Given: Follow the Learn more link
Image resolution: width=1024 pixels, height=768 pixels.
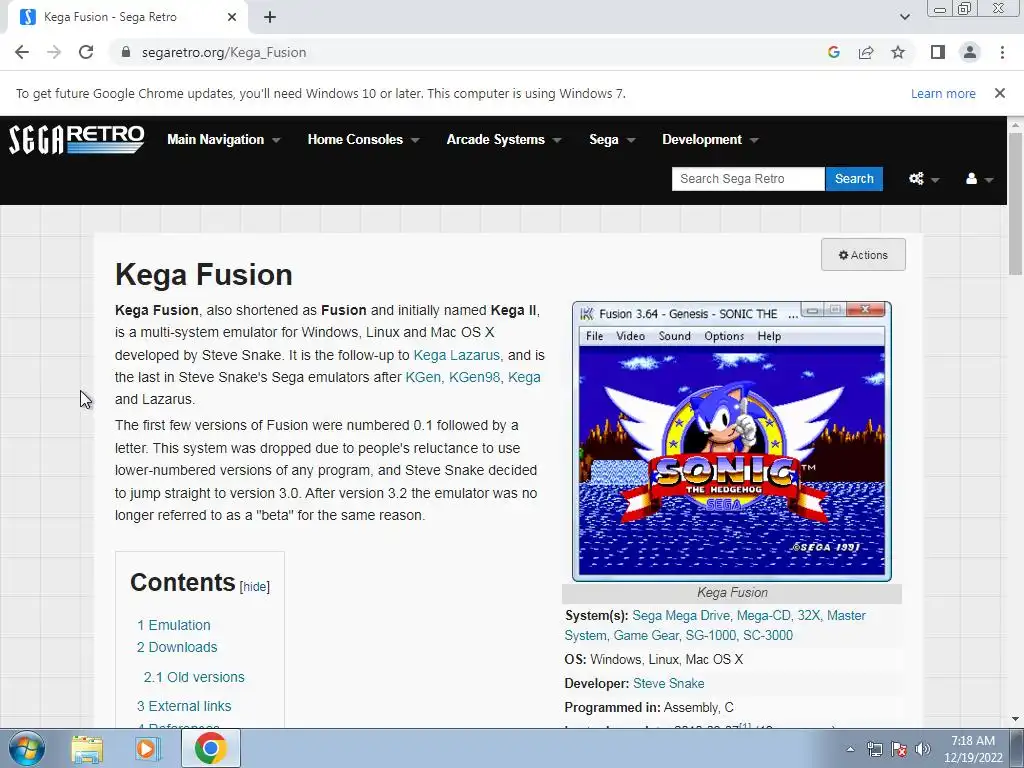Looking at the screenshot, I should [943, 93].
